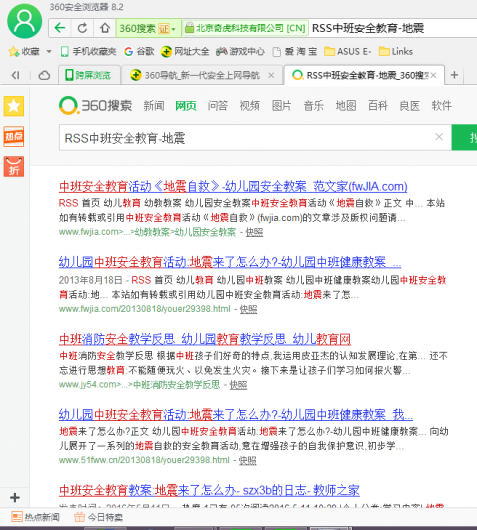This screenshot has width=477, height=530.
Task: Open the sidebar red news icon
Action: tap(14, 137)
